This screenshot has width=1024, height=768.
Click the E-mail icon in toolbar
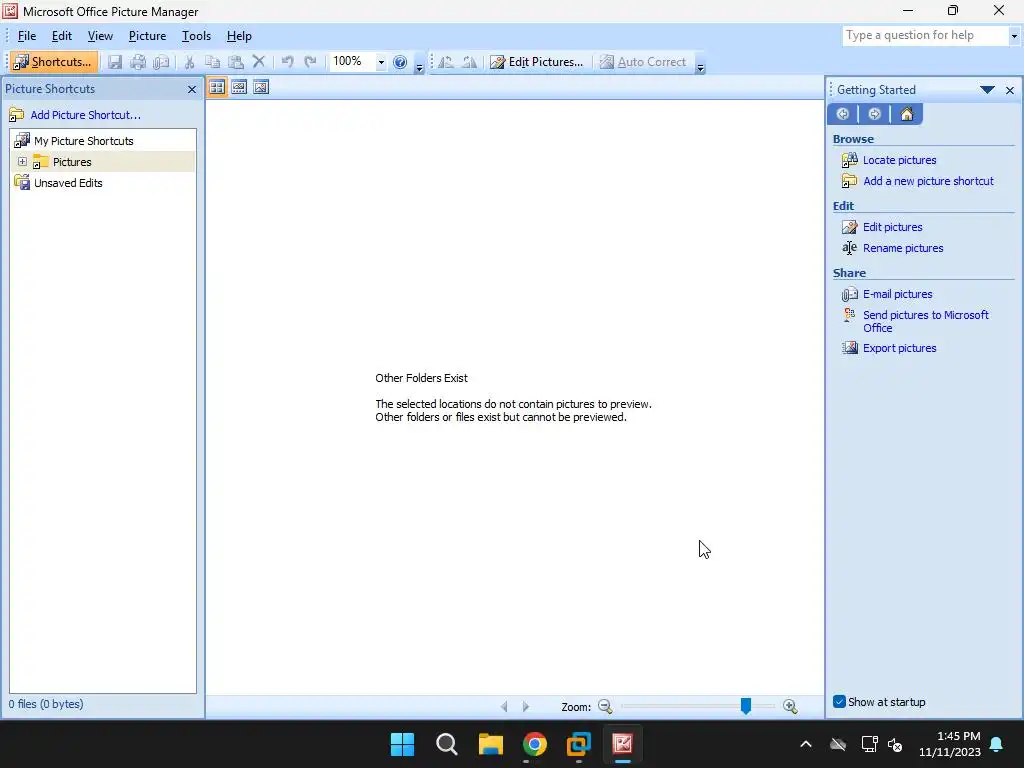click(161, 62)
